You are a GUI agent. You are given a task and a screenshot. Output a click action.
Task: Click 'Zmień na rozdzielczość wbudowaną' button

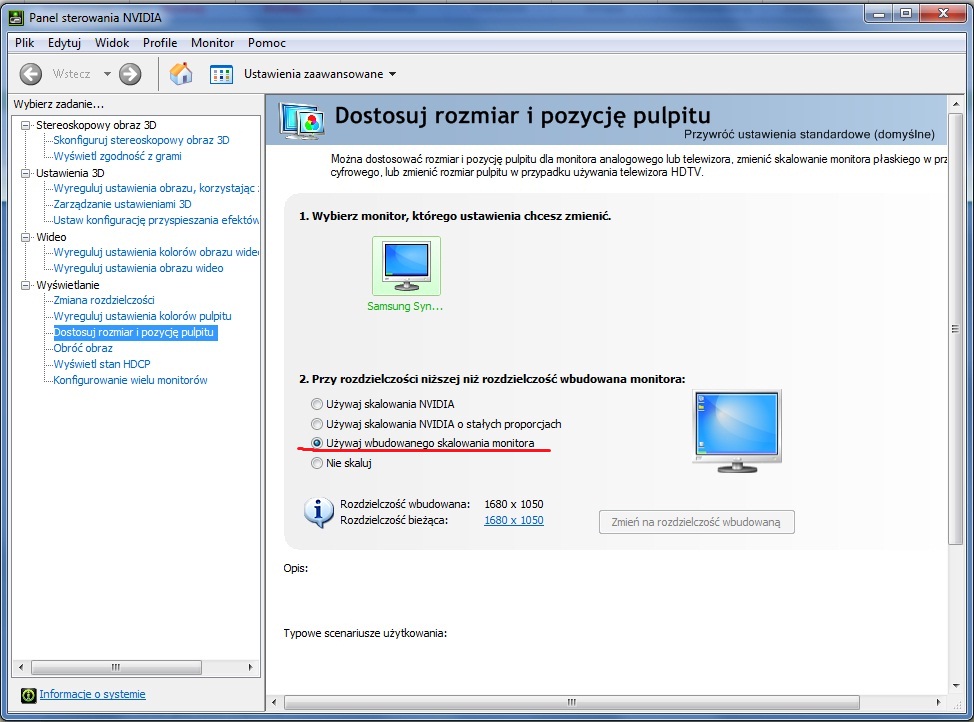696,522
